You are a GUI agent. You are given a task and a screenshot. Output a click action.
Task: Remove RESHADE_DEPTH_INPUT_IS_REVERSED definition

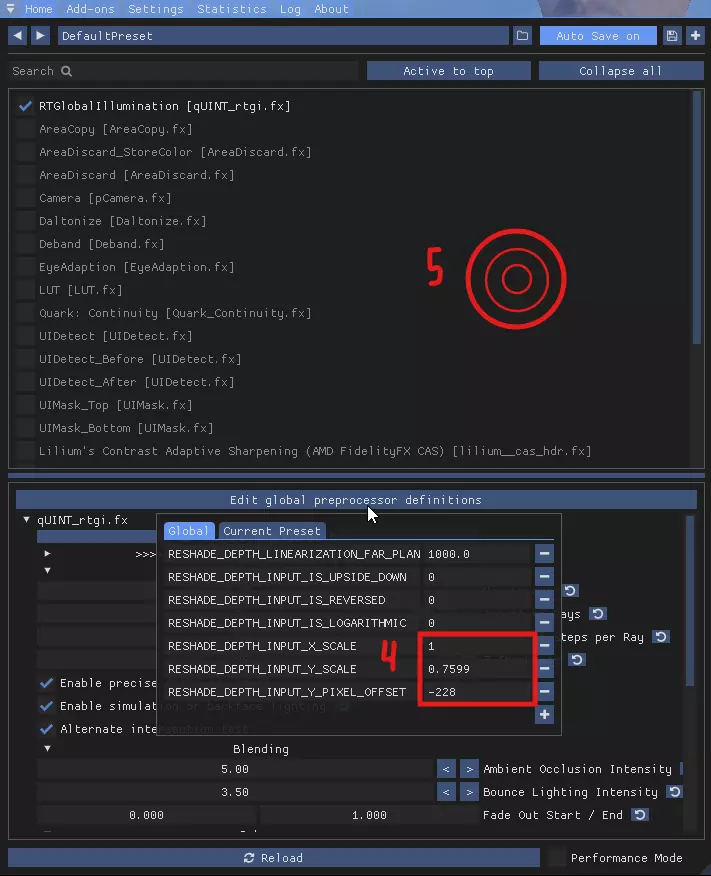click(544, 600)
